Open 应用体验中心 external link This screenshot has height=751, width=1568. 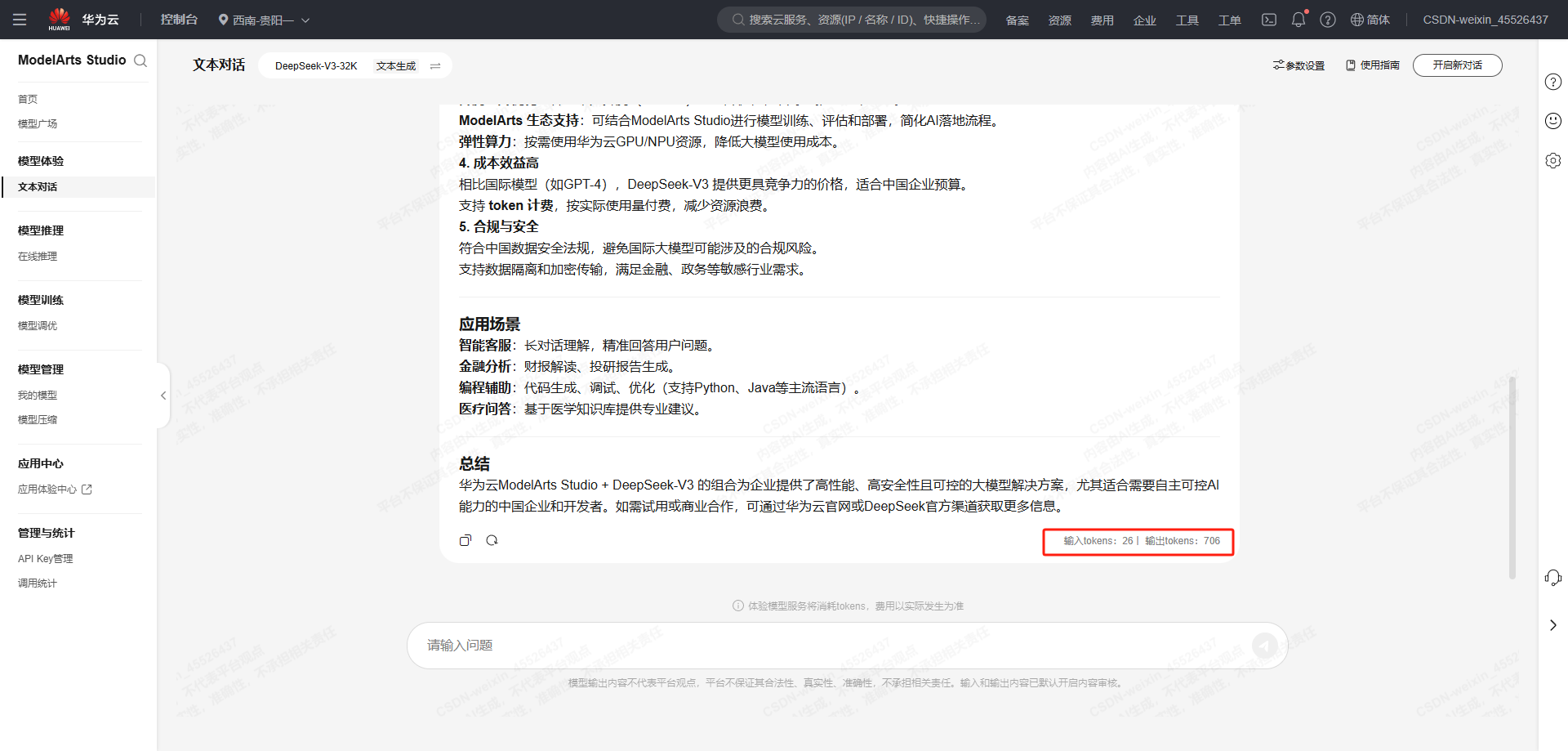pyautogui.click(x=55, y=489)
